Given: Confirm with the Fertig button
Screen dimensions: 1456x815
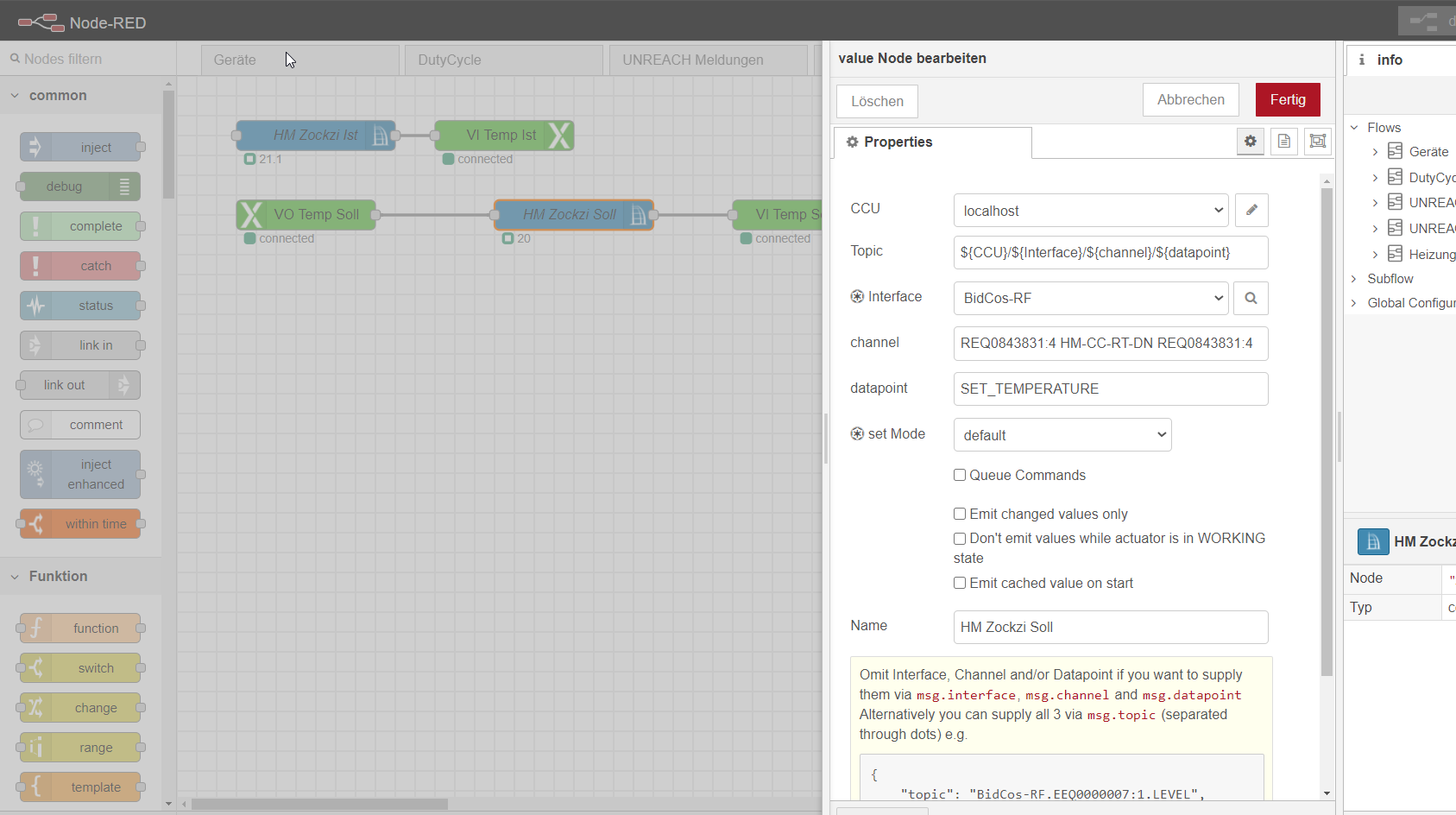Looking at the screenshot, I should [1288, 99].
